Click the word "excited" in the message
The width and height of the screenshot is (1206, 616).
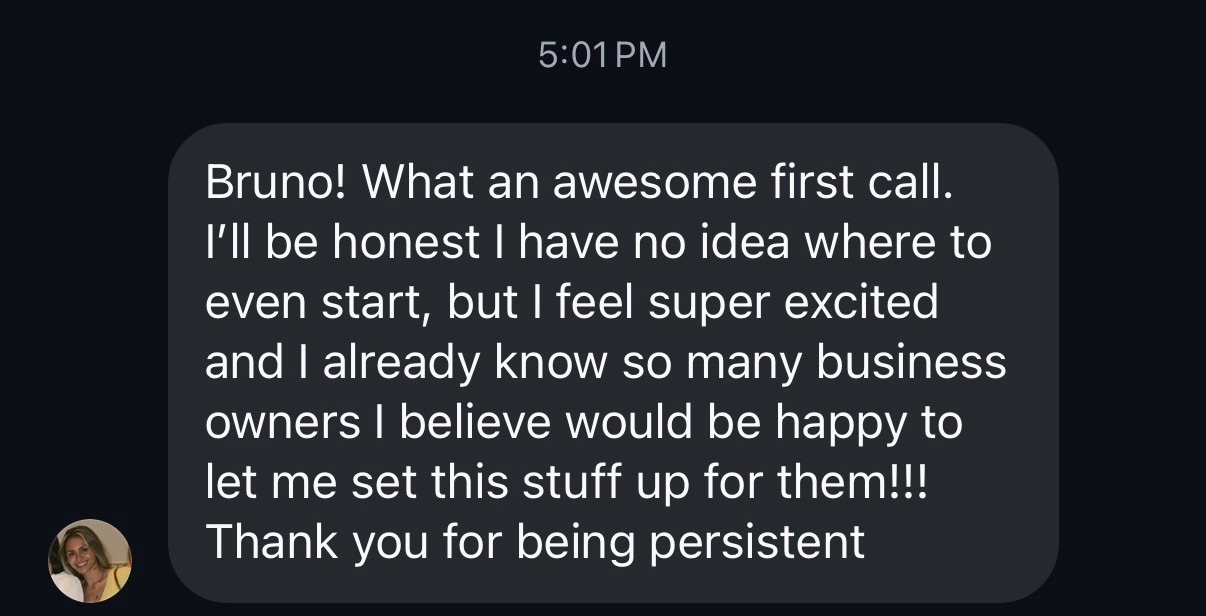(862, 302)
